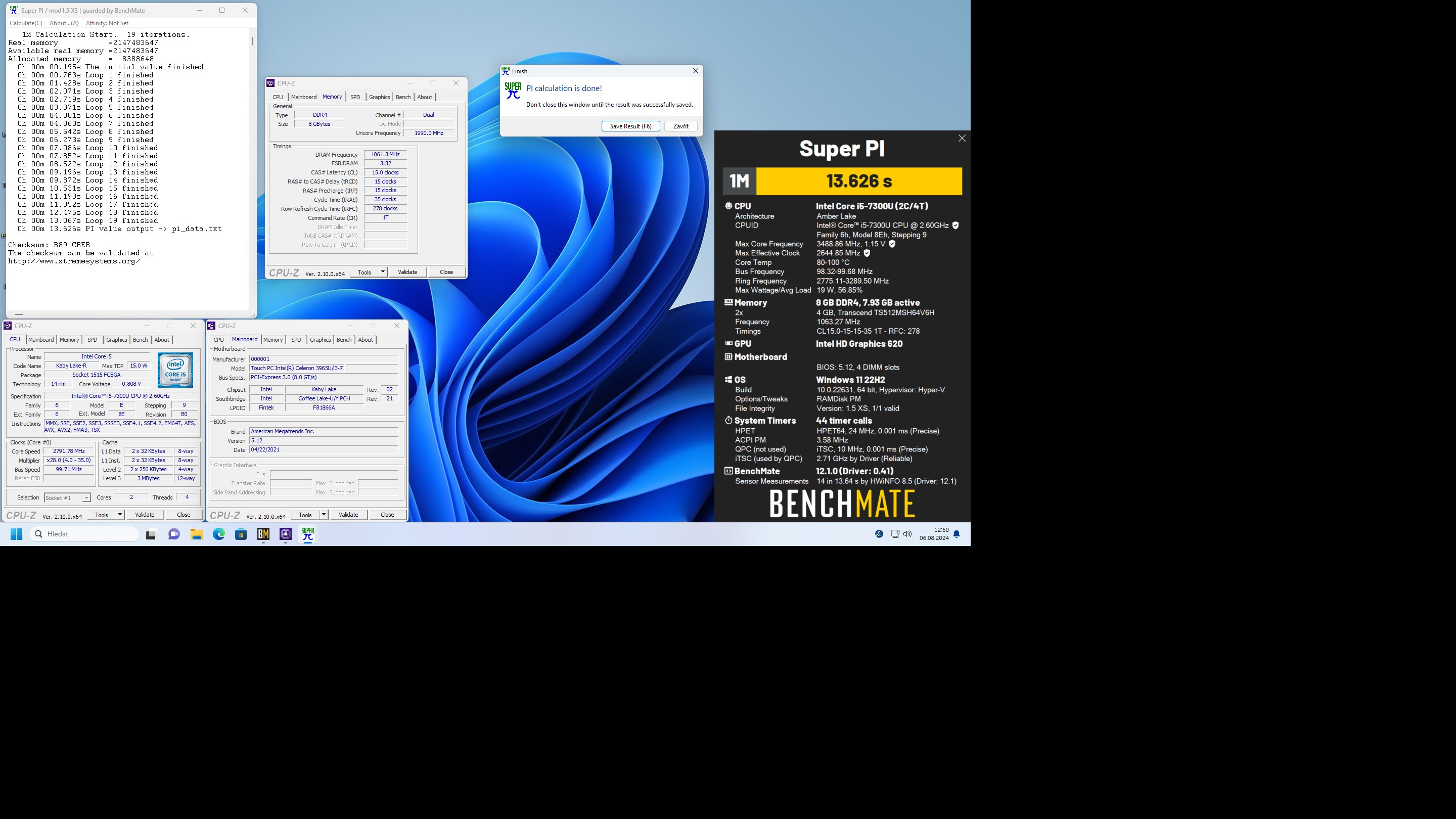
Task: Open BenchMate icon in taskbar
Action: tap(263, 534)
